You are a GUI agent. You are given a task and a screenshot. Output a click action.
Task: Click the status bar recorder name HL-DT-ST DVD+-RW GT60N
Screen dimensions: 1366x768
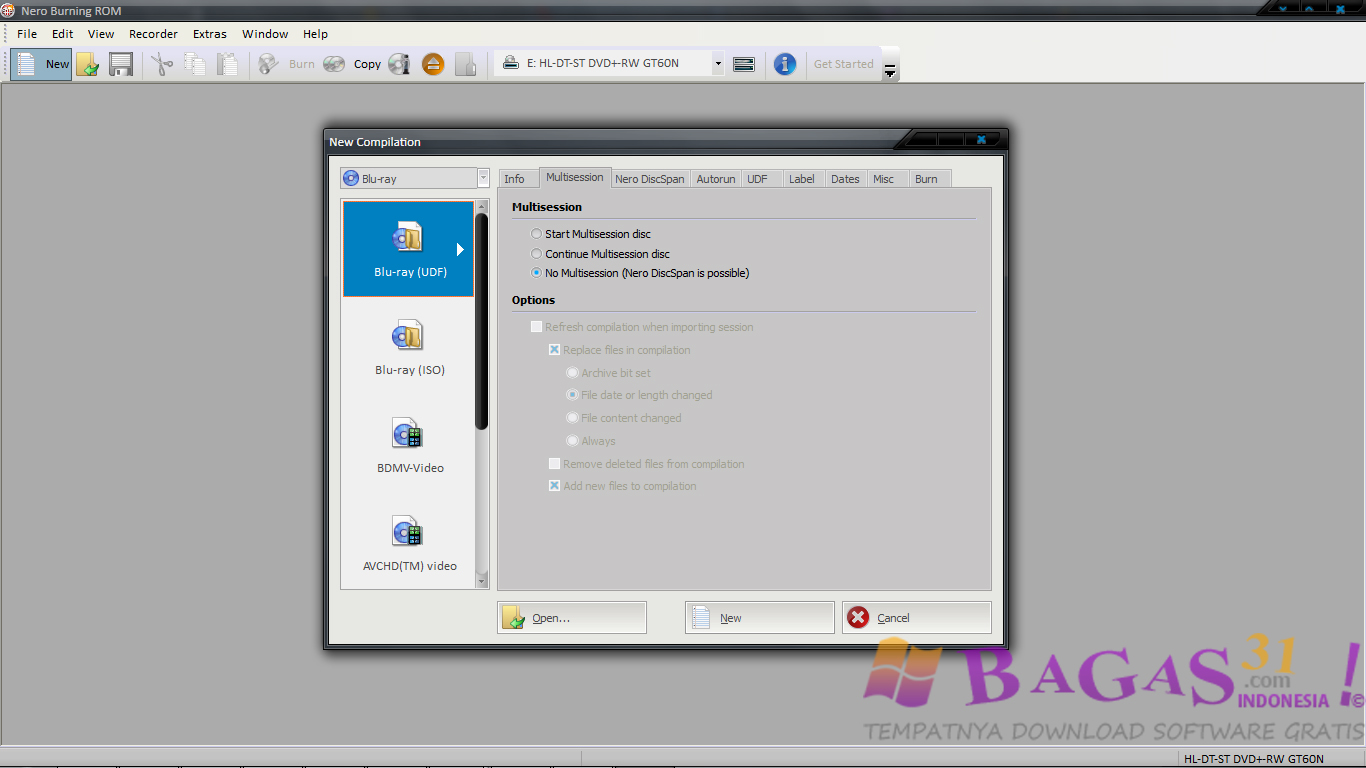[x=1254, y=759]
